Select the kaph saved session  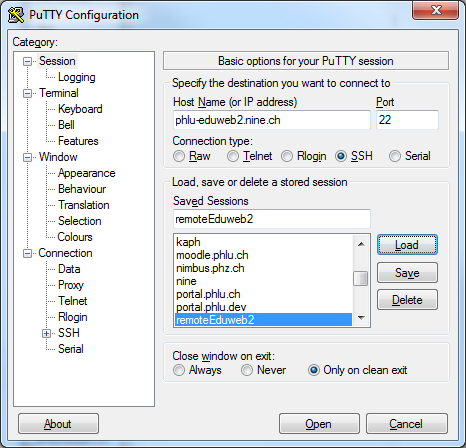(x=263, y=242)
